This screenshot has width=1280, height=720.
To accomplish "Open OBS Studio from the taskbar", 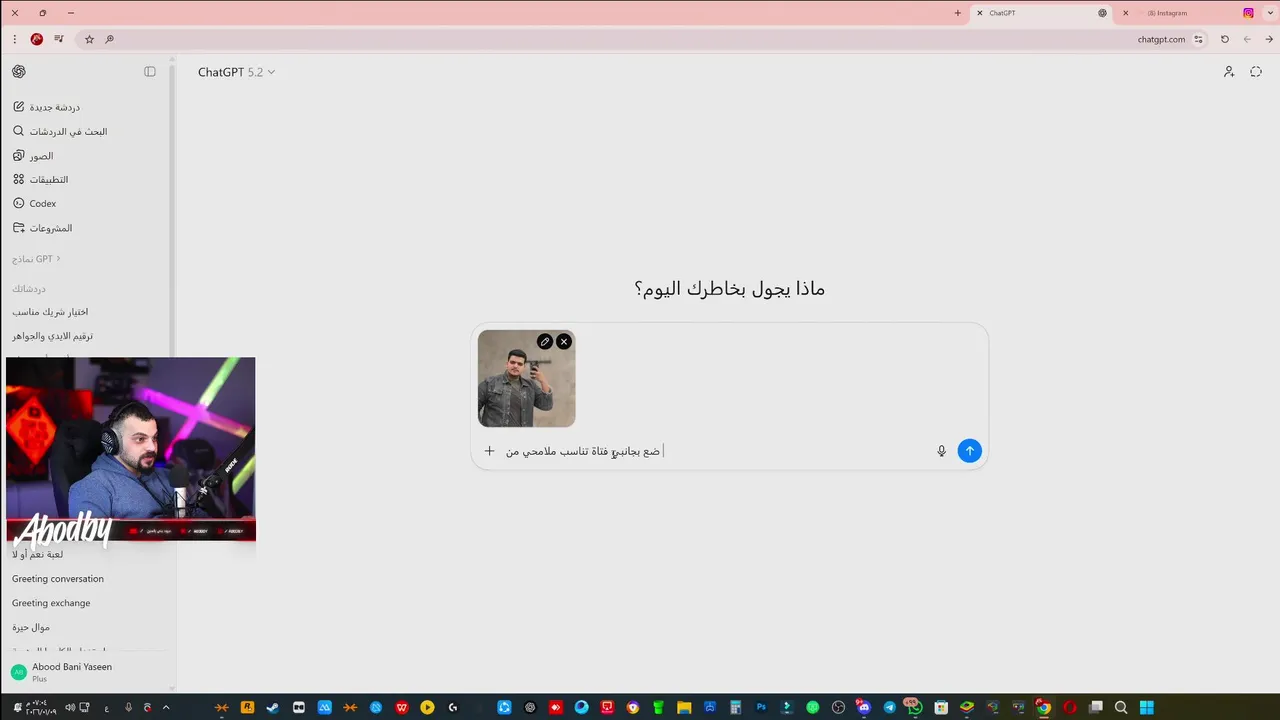I will coord(838,707).
